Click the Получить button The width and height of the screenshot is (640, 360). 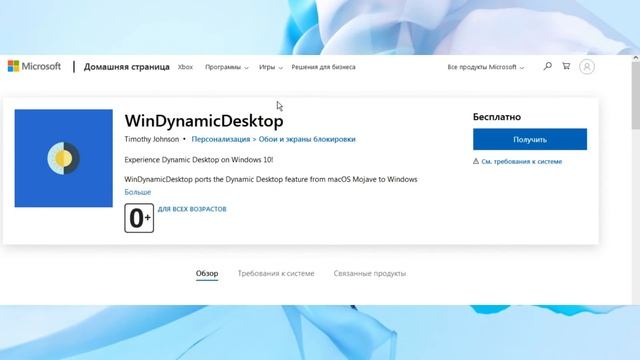530,139
